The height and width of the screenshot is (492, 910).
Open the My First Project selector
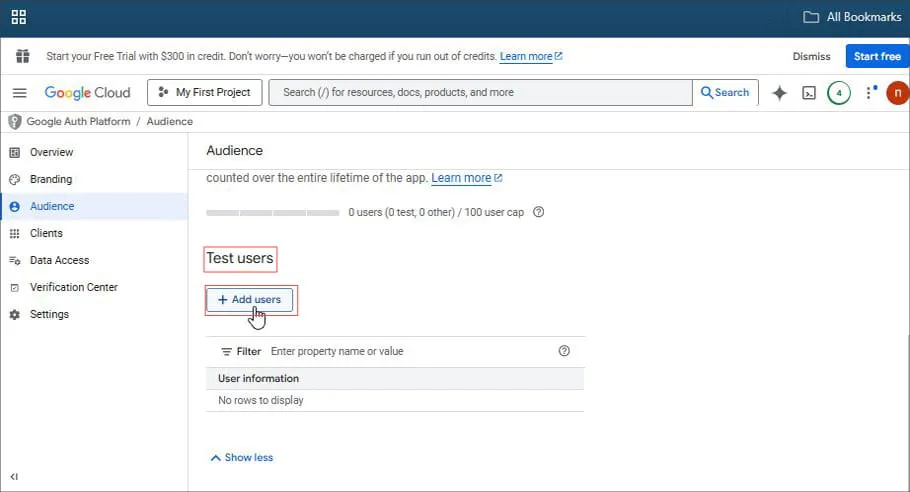click(205, 93)
